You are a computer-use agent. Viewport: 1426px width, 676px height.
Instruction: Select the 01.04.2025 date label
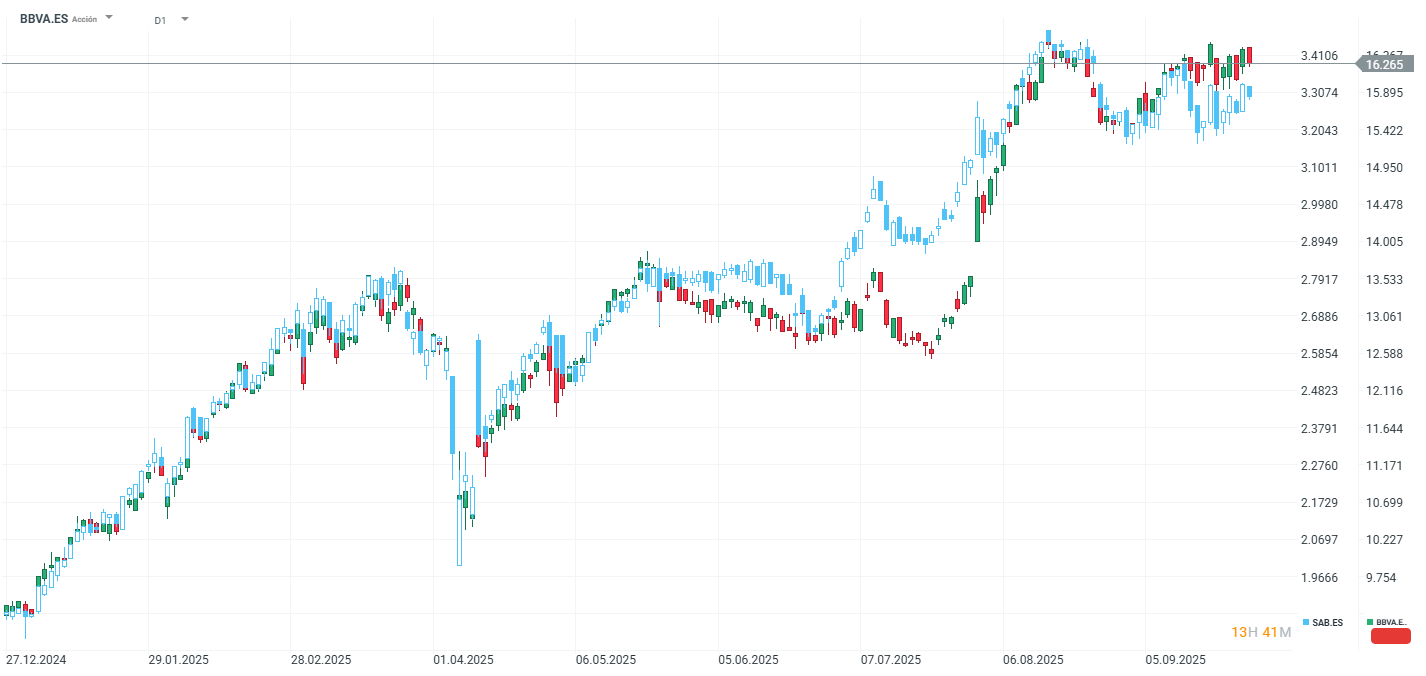[x=463, y=660]
